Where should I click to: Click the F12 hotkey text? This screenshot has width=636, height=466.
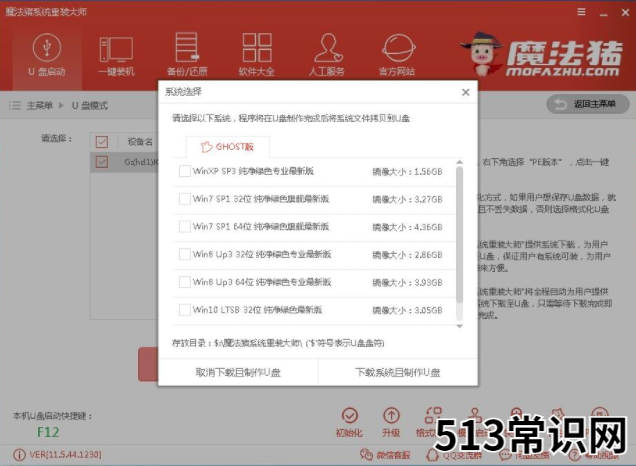coord(48,432)
